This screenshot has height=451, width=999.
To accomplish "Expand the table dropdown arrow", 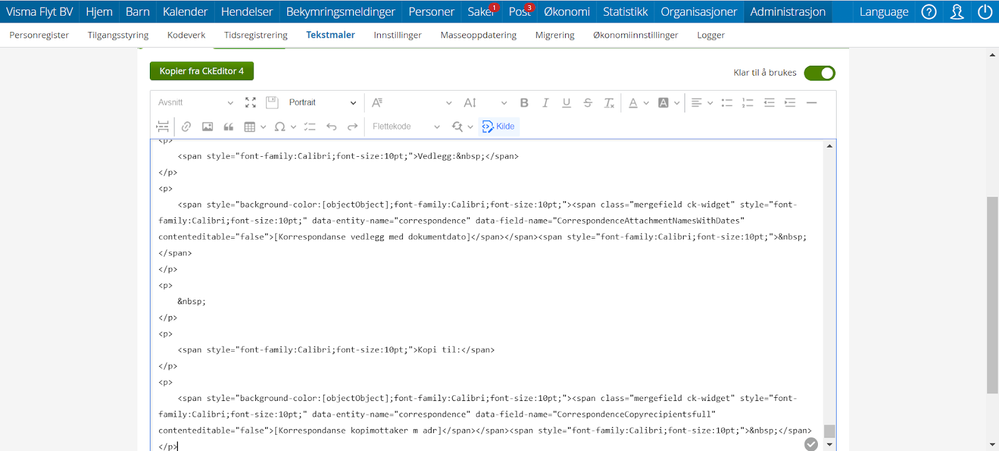I will (263, 127).
